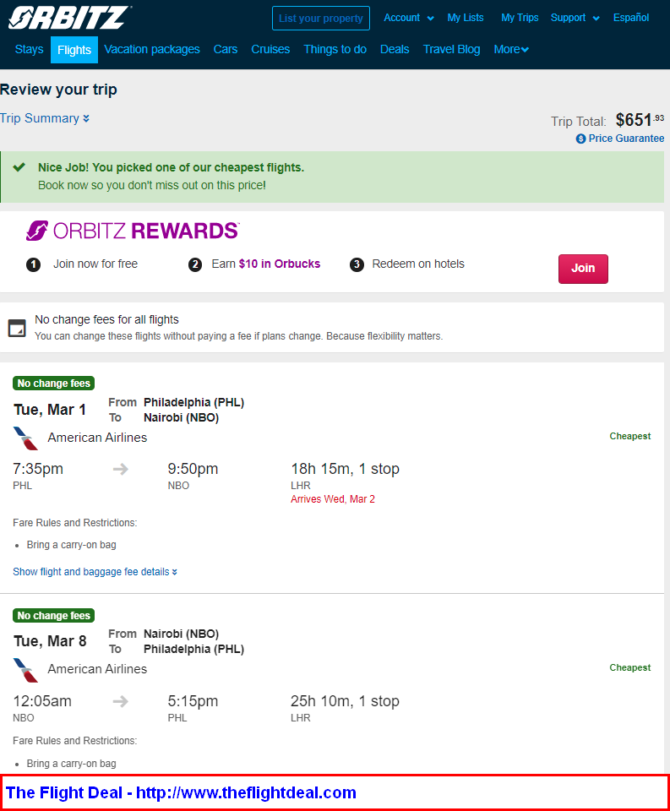Switch language to Español
Viewport: 670px width, 811px height.
(631, 18)
